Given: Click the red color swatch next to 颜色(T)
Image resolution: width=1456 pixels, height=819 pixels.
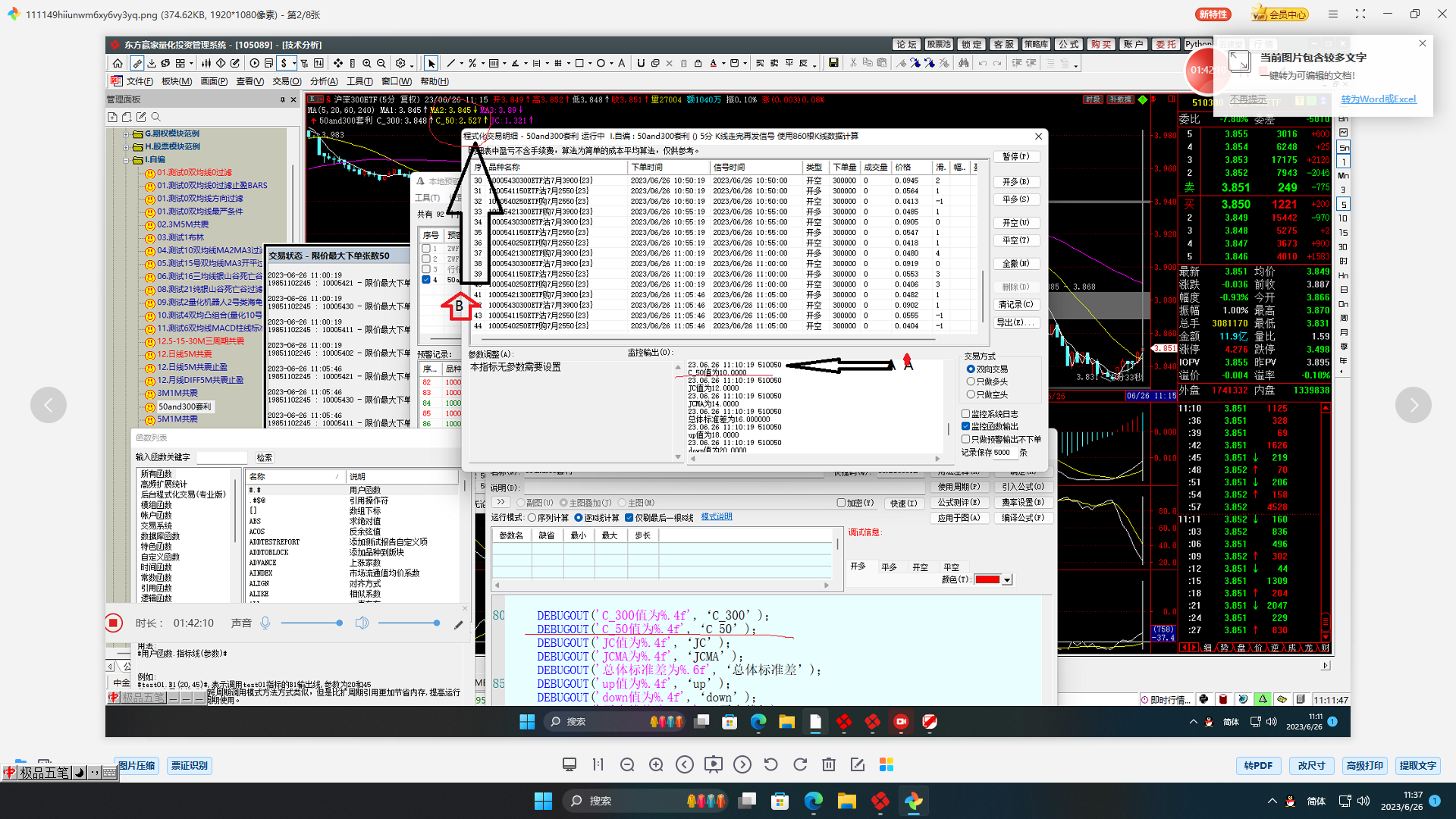Looking at the screenshot, I should (987, 580).
